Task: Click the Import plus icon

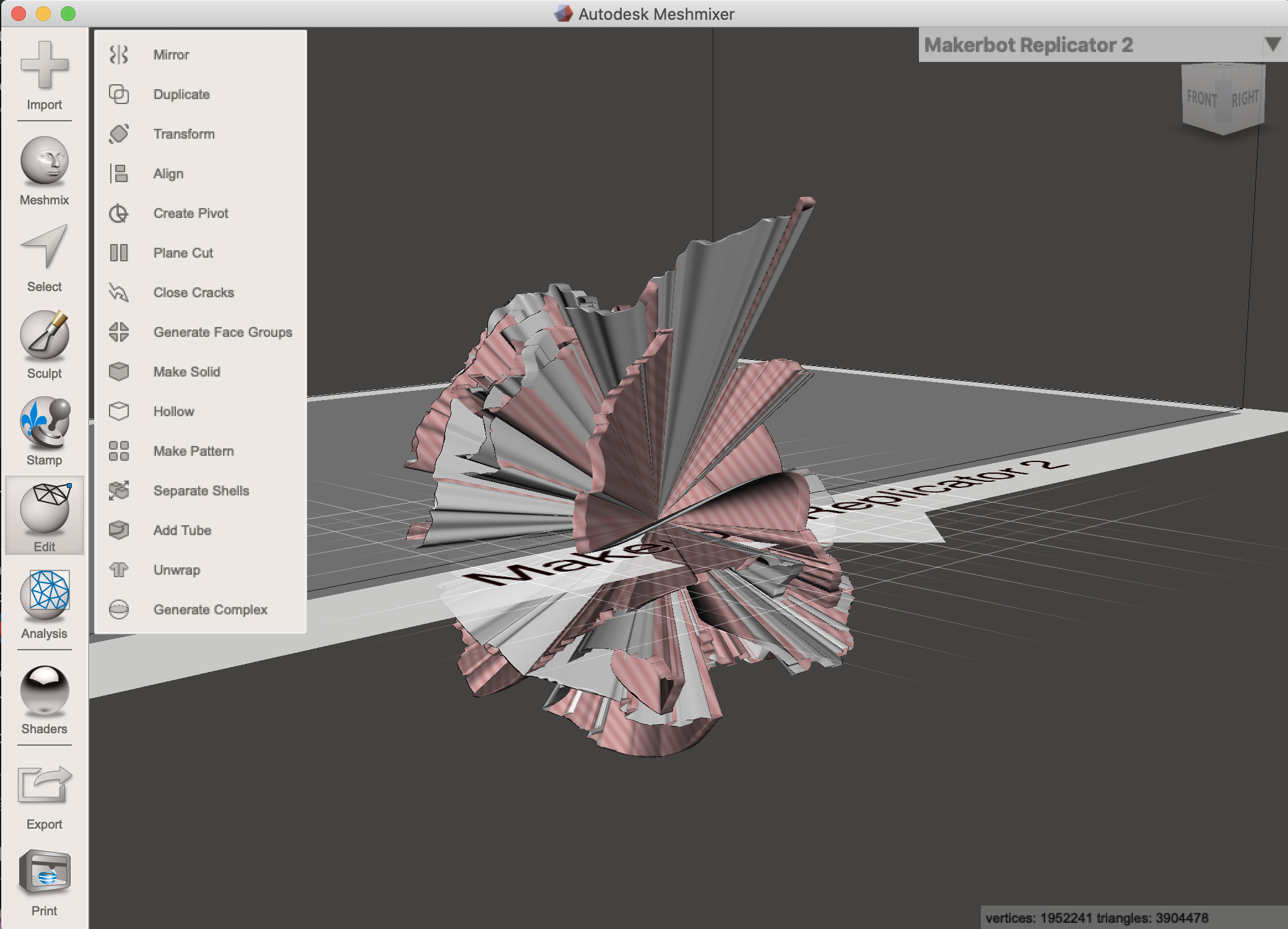Action: click(44, 65)
